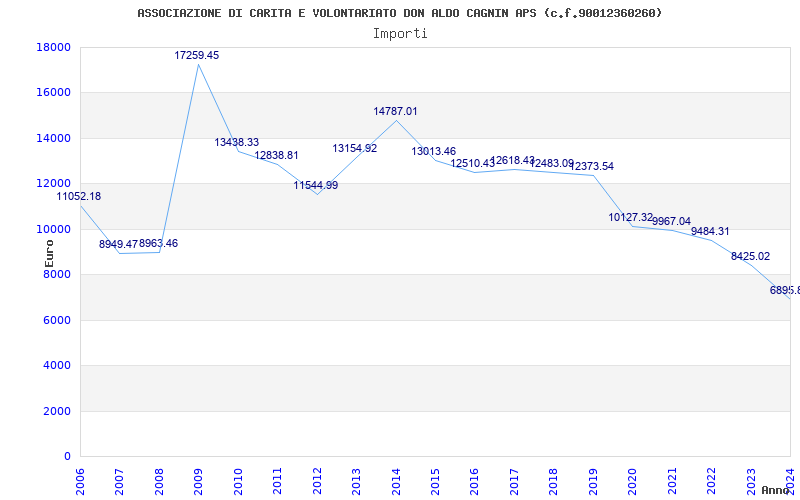Click the 14787.01 data label for 2014
This screenshot has width=800, height=500.
click(x=395, y=112)
